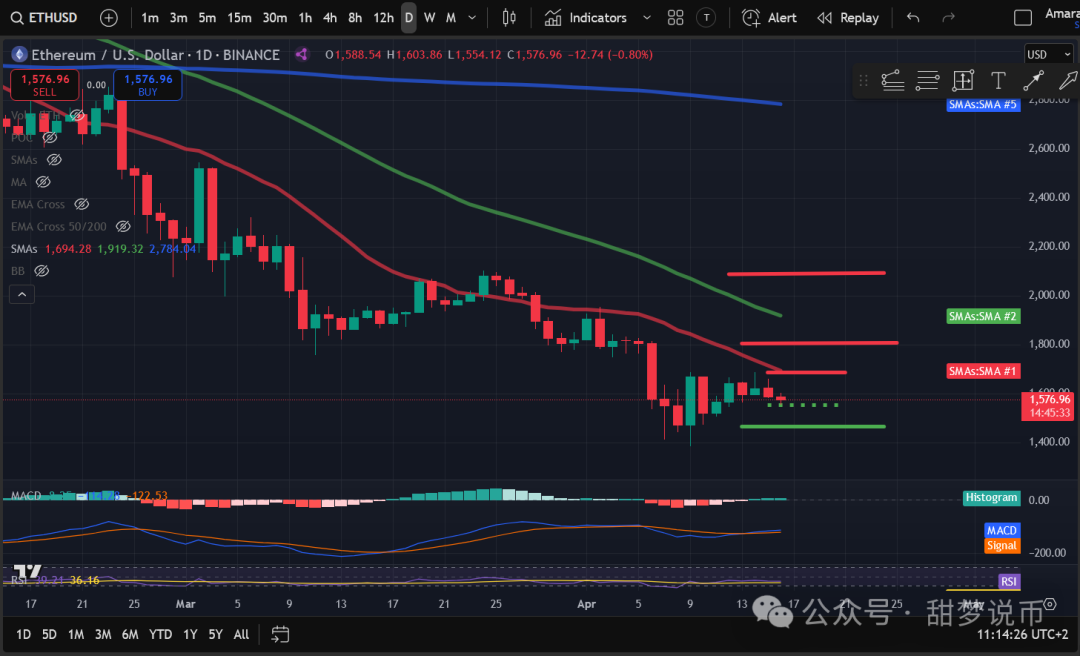The image size is (1080, 656).
Task: Start bar Replay mode
Action: (x=848, y=18)
